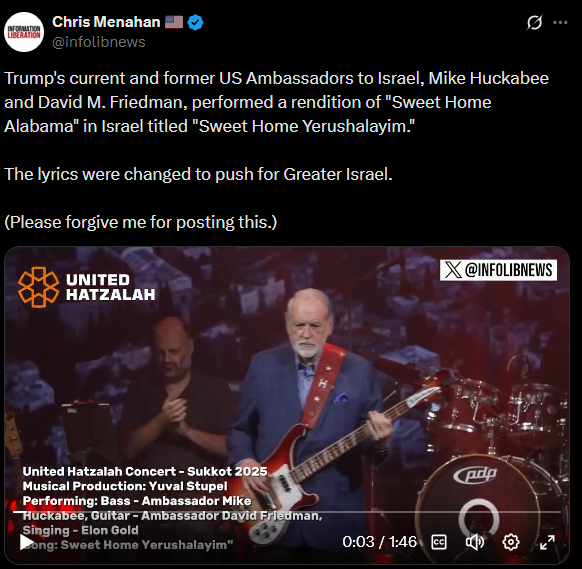Click the "Please forgive me for posting this" line
The image size is (582, 569).
(141, 222)
